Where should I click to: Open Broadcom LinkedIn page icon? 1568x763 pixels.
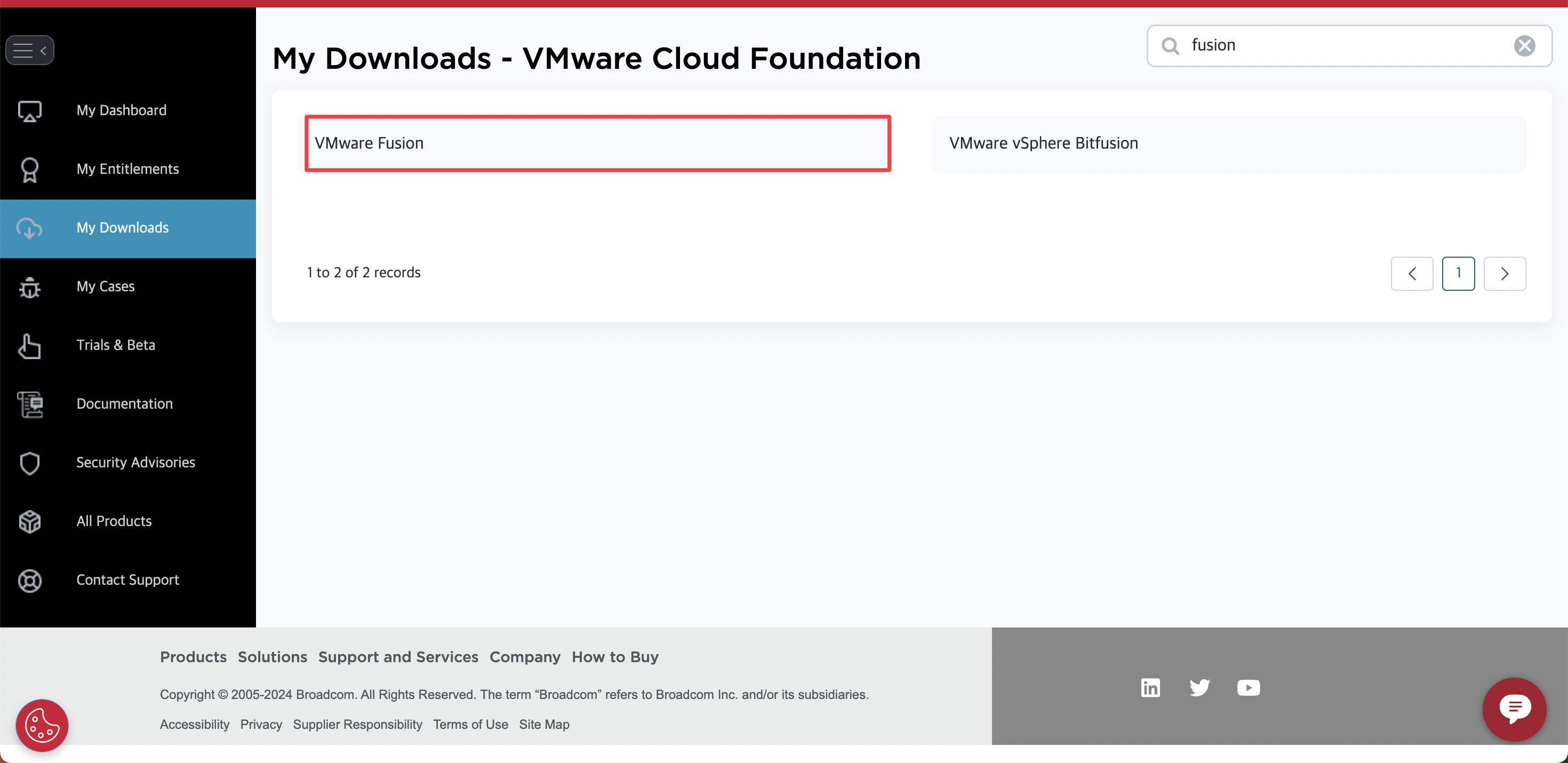(x=1150, y=688)
